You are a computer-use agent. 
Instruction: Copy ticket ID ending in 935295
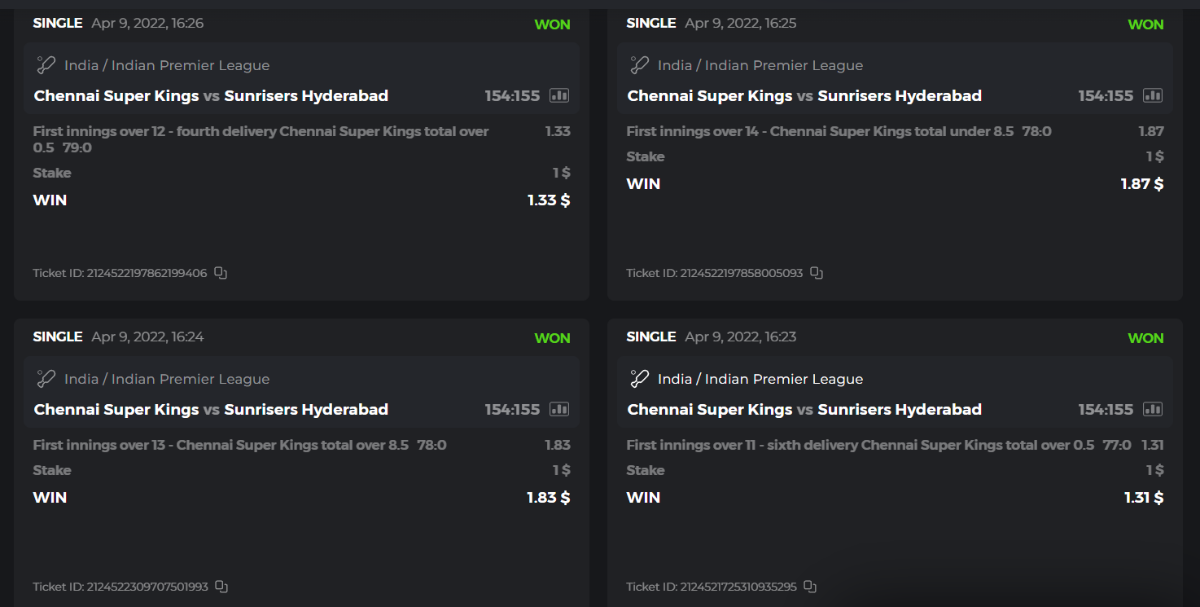(x=810, y=587)
